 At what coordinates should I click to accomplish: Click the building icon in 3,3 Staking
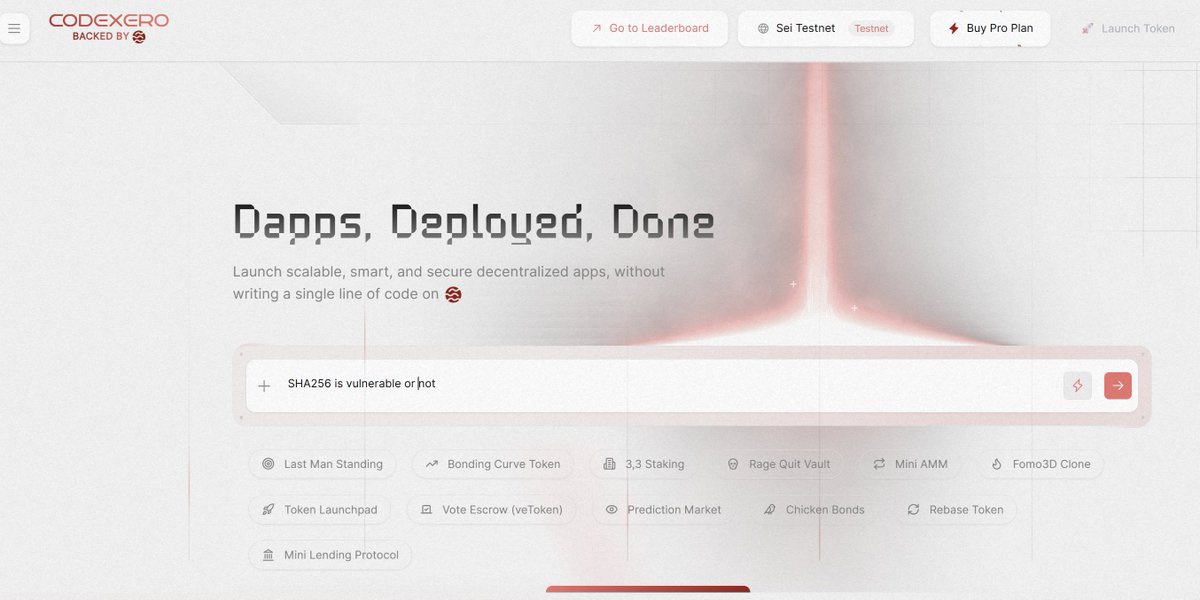coord(610,464)
